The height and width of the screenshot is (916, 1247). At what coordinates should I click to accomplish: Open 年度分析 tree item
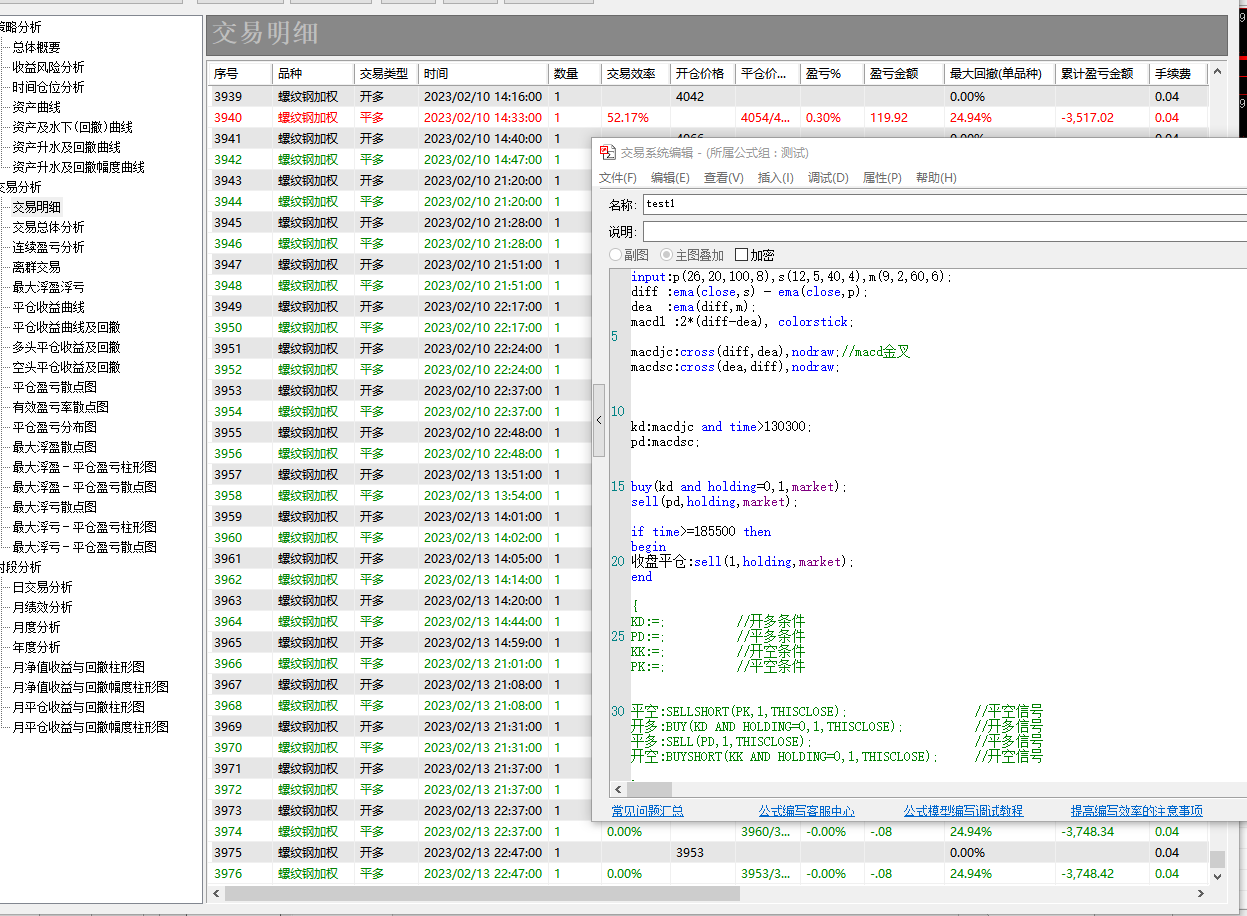36,647
